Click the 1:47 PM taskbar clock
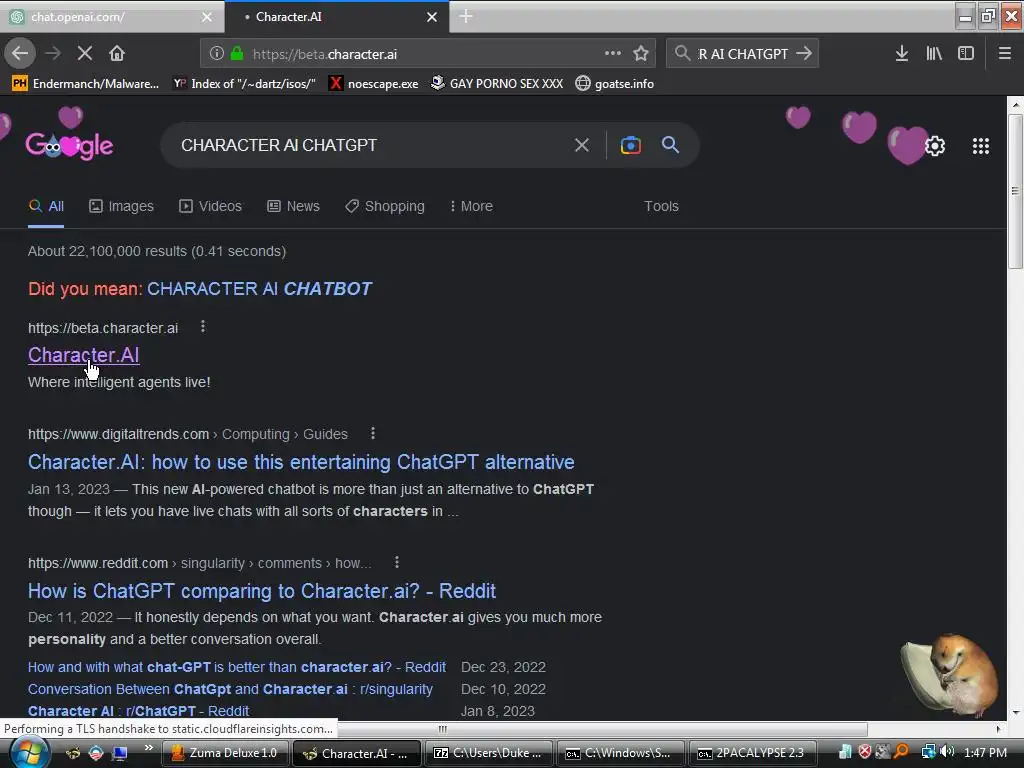 coord(985,753)
